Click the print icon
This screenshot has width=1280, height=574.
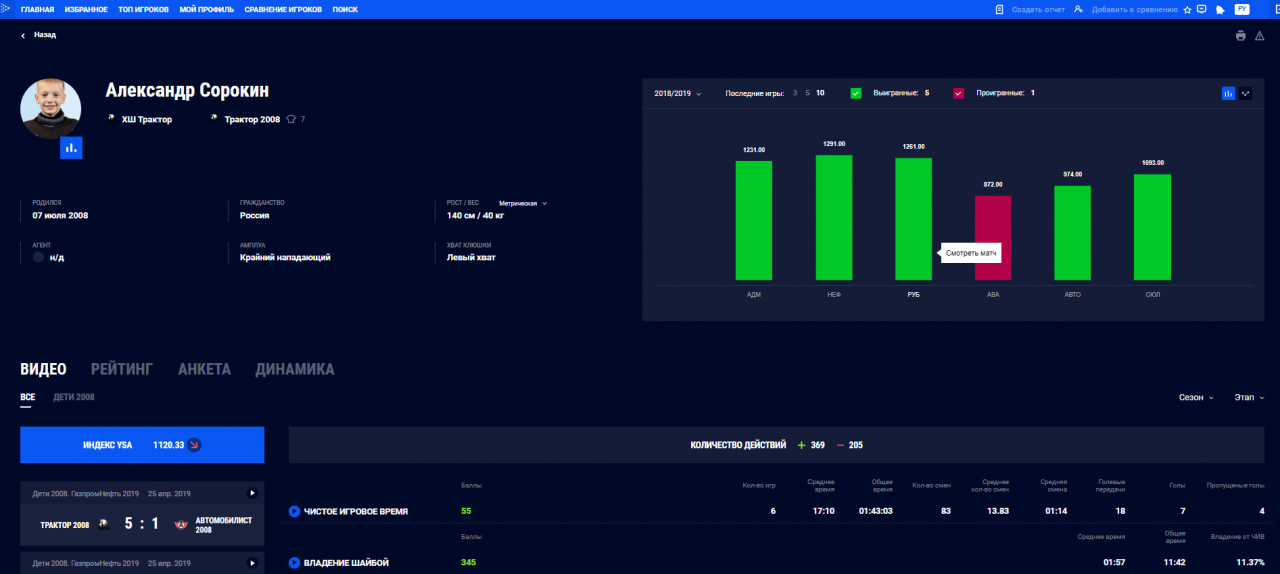[x=1241, y=35]
